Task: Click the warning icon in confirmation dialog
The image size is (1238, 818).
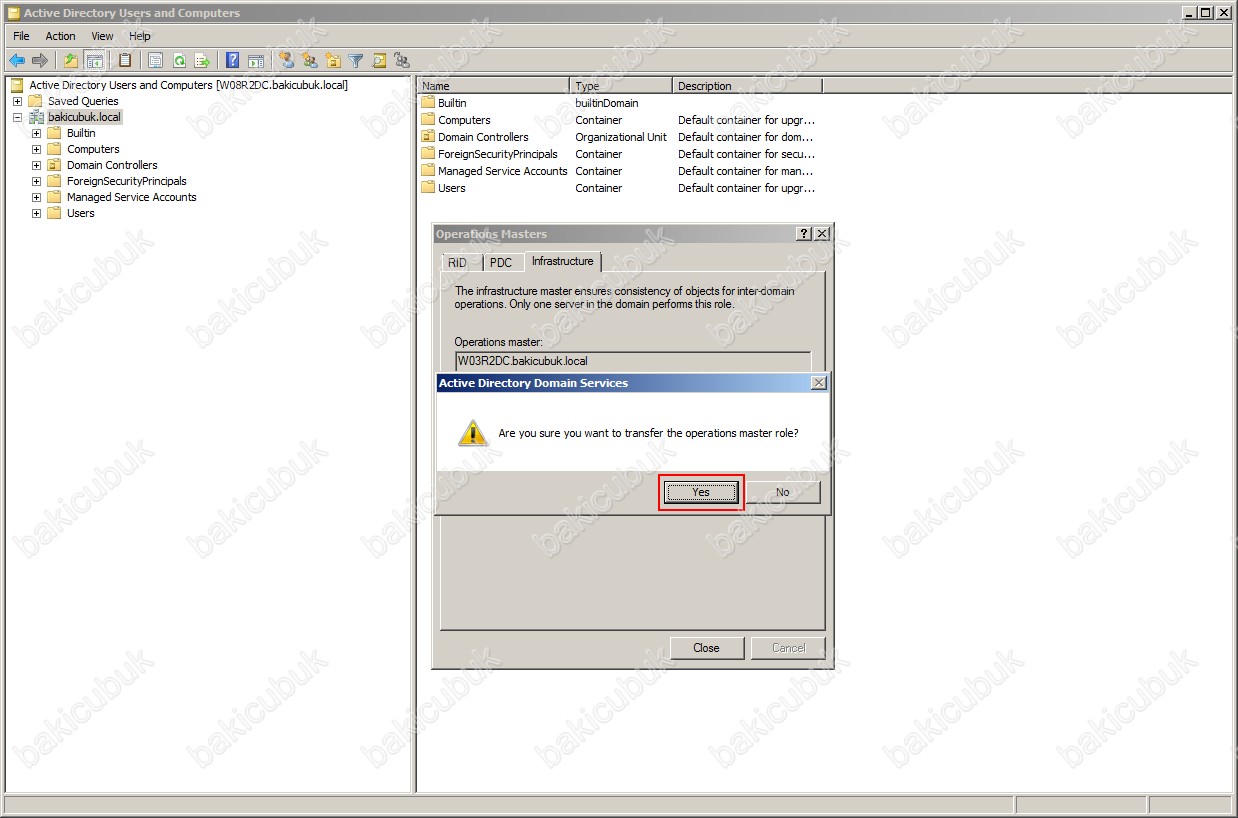Action: 472,433
